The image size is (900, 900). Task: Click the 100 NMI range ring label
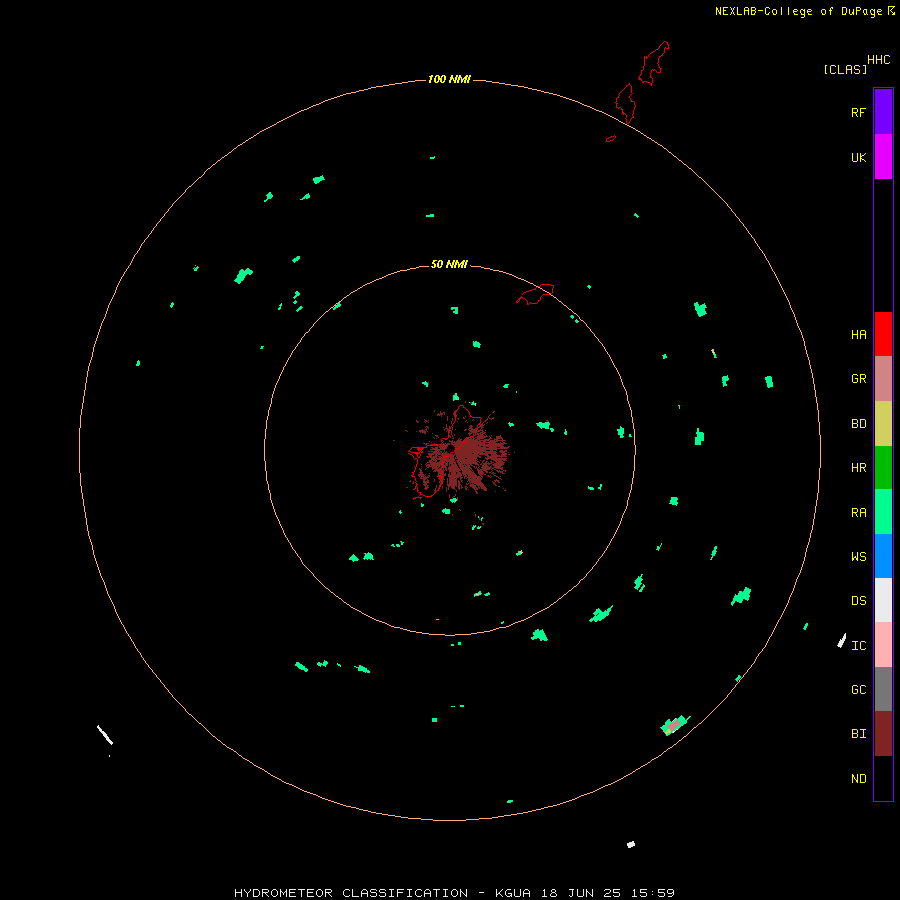(449, 79)
